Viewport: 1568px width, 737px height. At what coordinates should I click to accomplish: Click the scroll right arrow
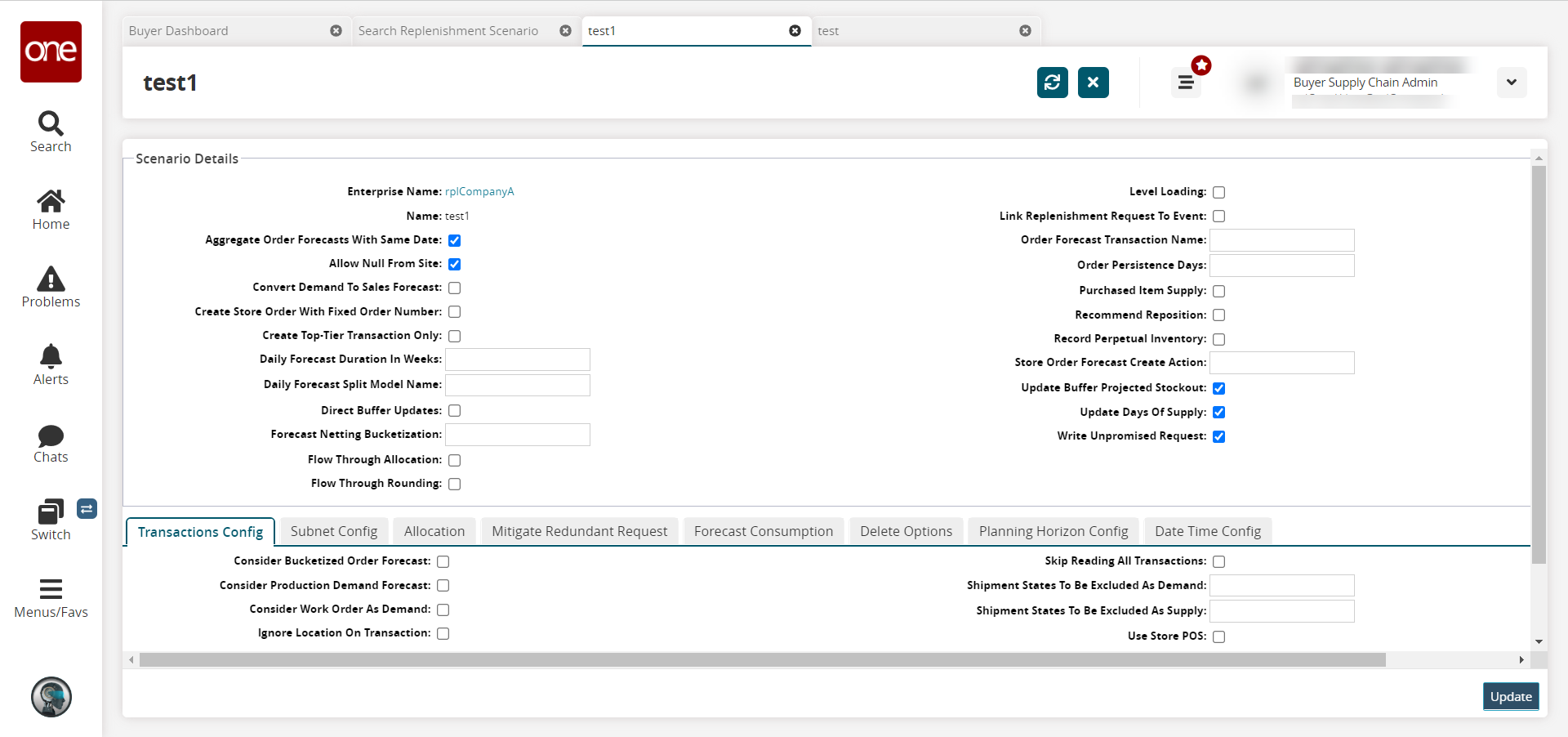coord(1521,660)
